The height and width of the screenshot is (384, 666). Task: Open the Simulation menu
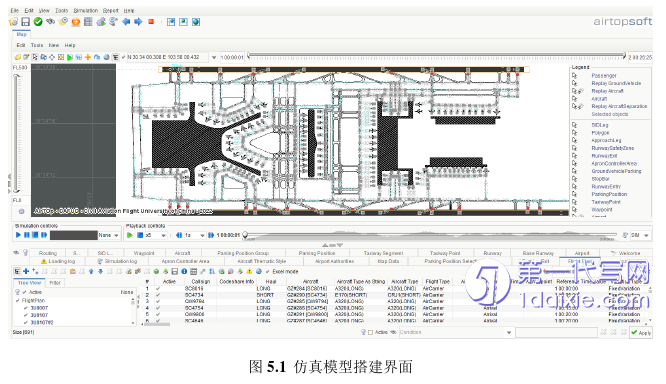[x=85, y=10]
